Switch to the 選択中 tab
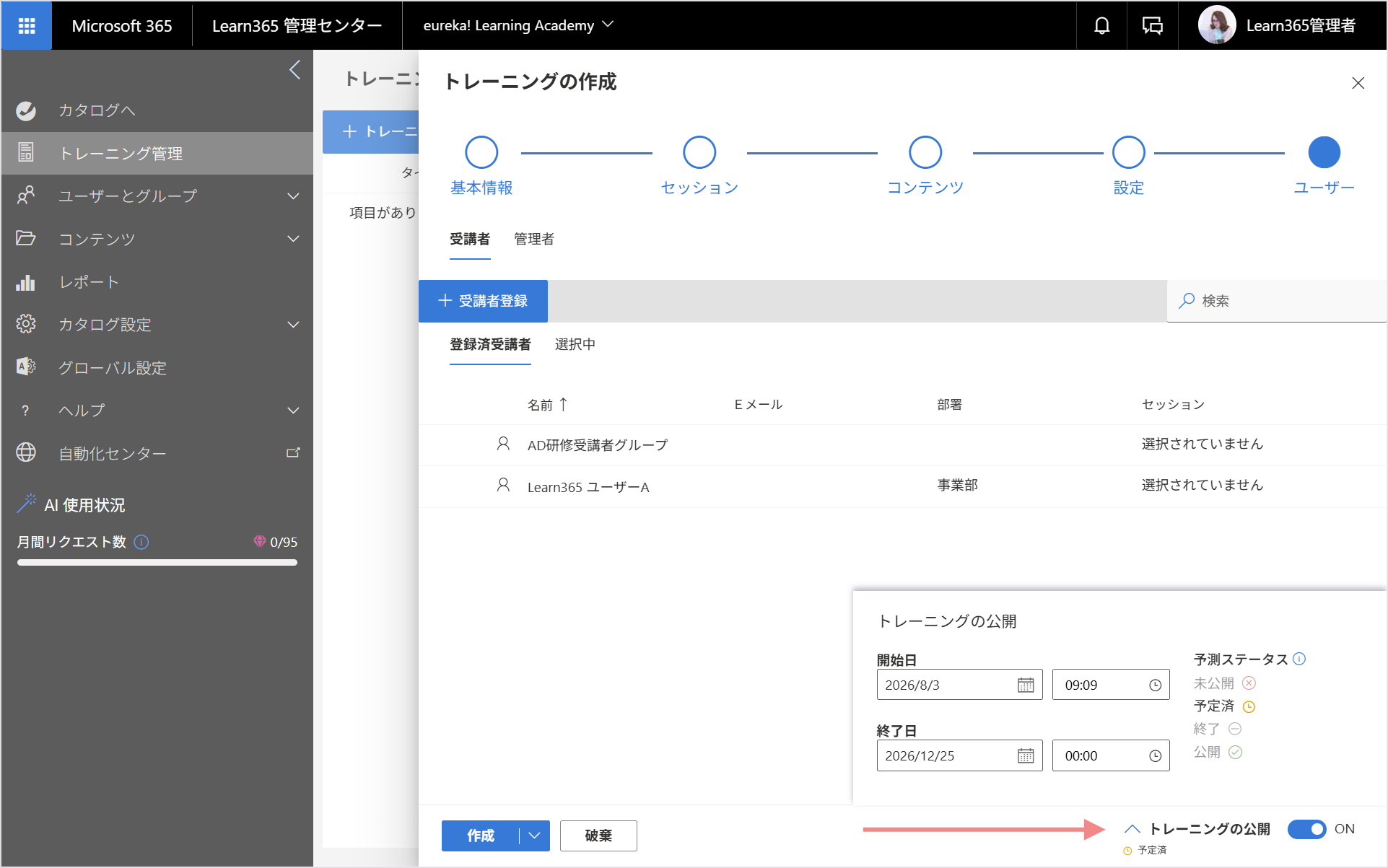This screenshot has height=868, width=1388. pos(575,344)
